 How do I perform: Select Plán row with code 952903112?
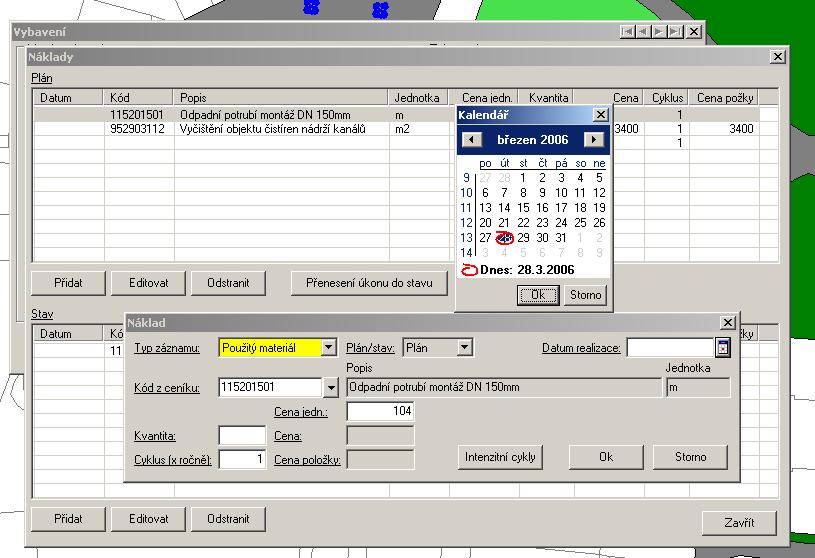point(396,129)
